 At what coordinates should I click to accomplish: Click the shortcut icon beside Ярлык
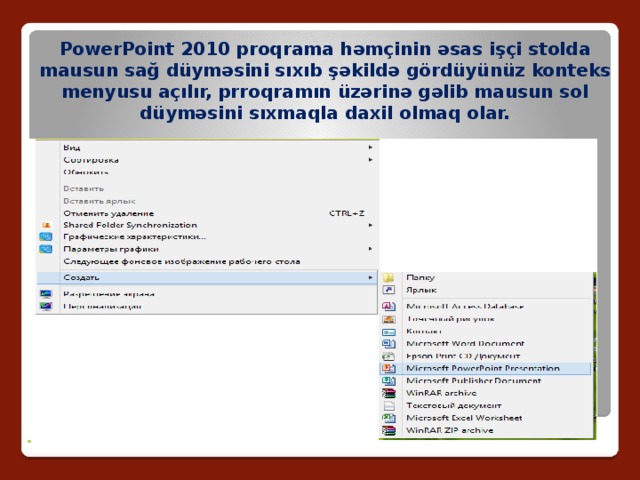click(389, 290)
